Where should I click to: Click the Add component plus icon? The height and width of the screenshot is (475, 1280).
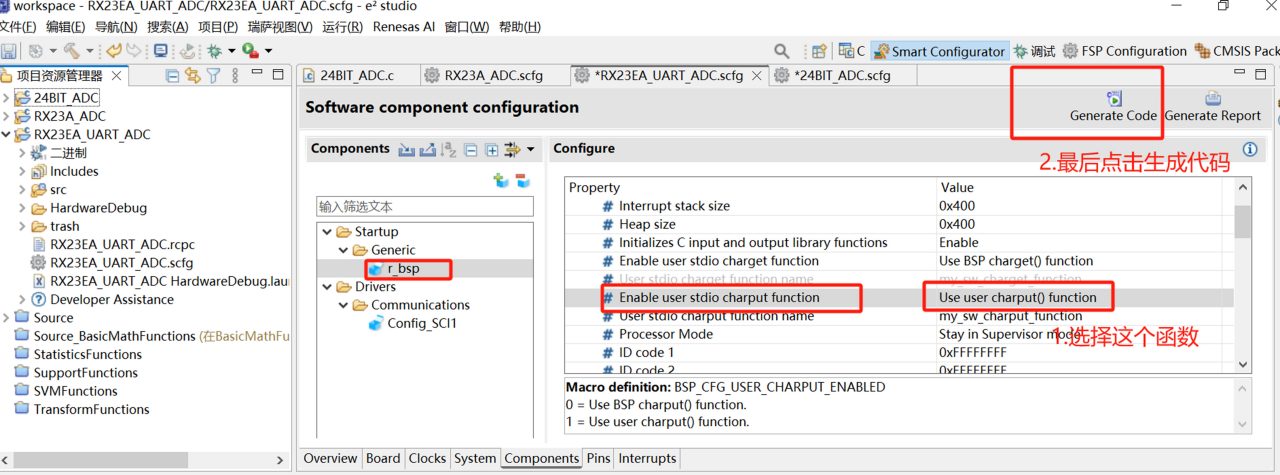[501, 181]
